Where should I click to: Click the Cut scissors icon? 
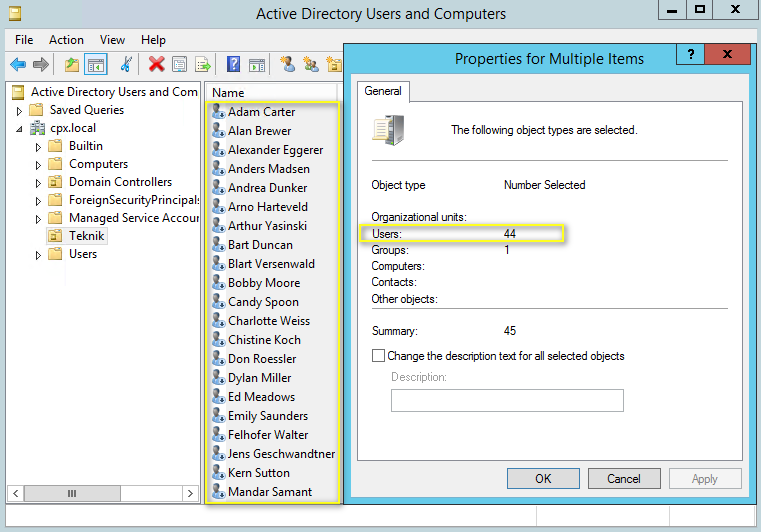126,64
